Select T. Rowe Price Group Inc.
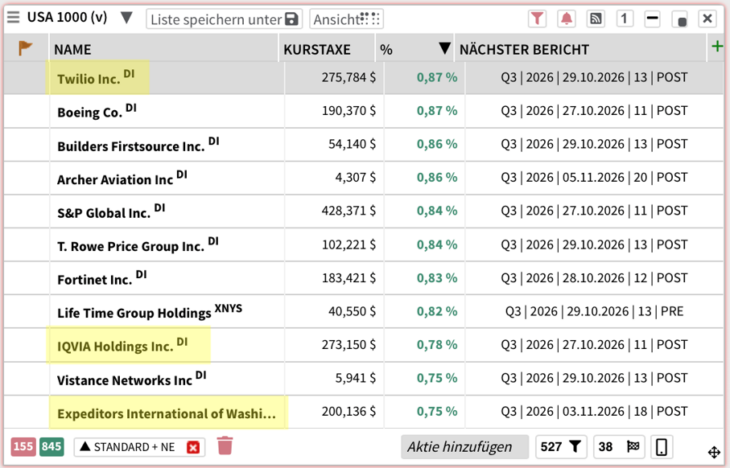This screenshot has width=730, height=468. pyautogui.click(x=138, y=244)
